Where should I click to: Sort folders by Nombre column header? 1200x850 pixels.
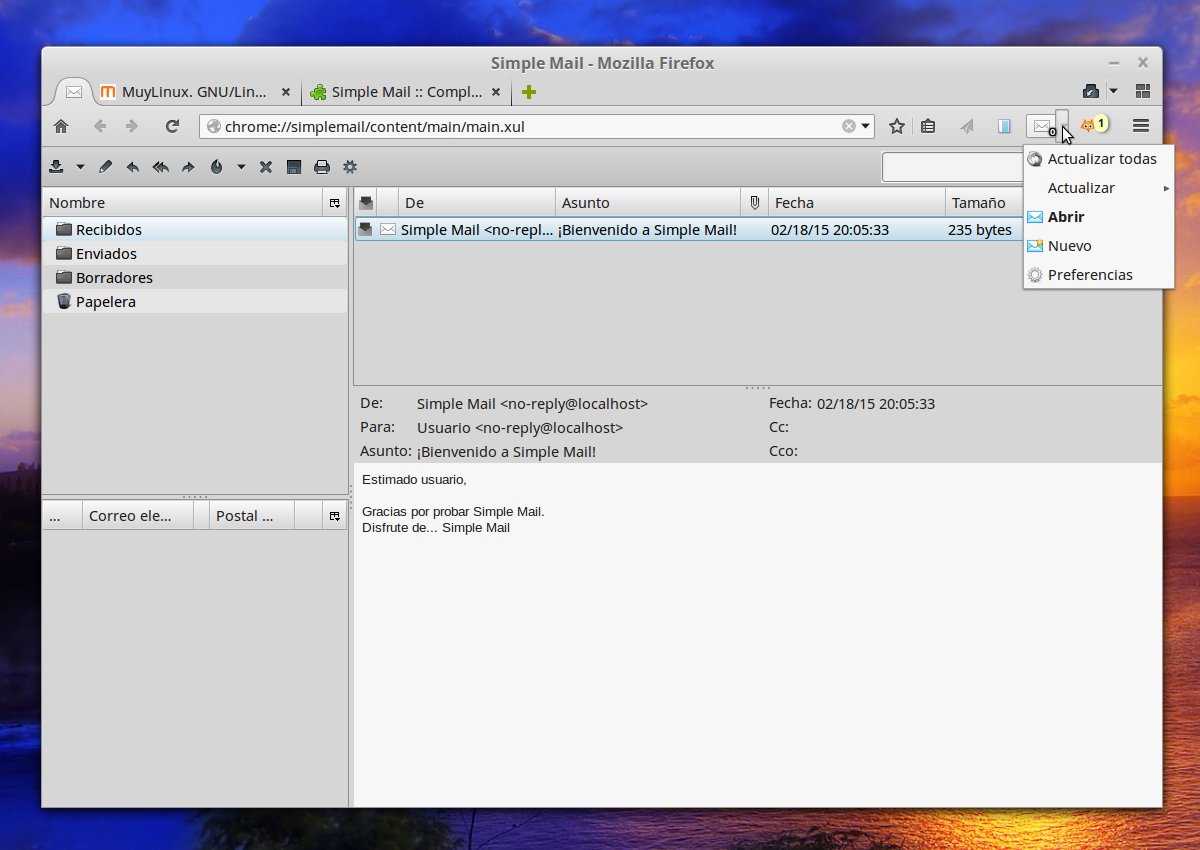(x=183, y=203)
